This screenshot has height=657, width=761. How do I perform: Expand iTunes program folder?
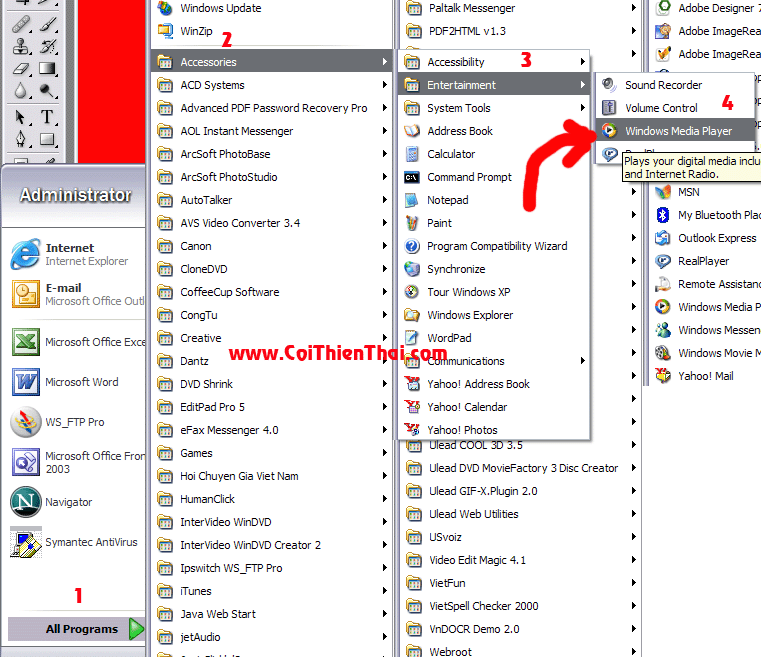pos(271,591)
